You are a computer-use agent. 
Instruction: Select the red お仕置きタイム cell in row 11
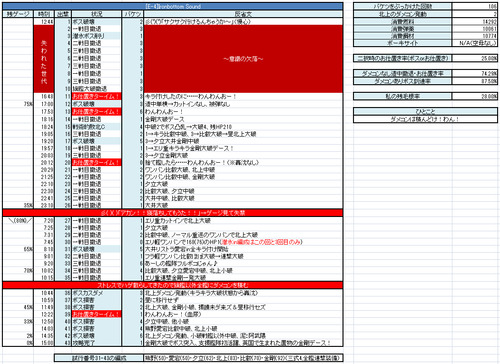pyautogui.click(x=97, y=96)
